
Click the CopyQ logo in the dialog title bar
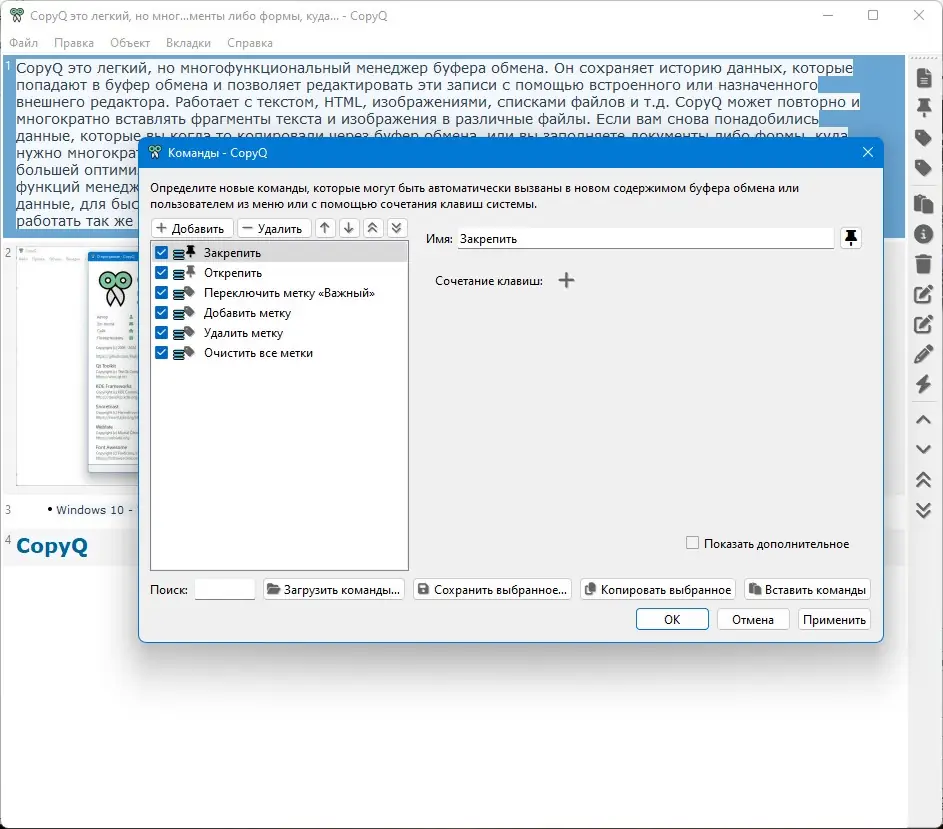[x=155, y=152]
